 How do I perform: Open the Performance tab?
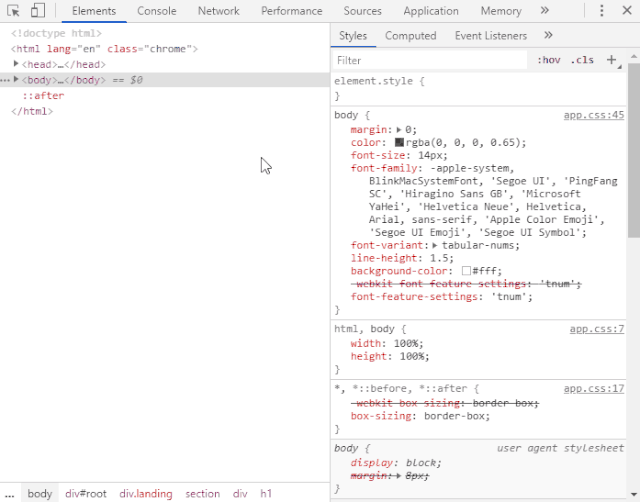coord(291,11)
